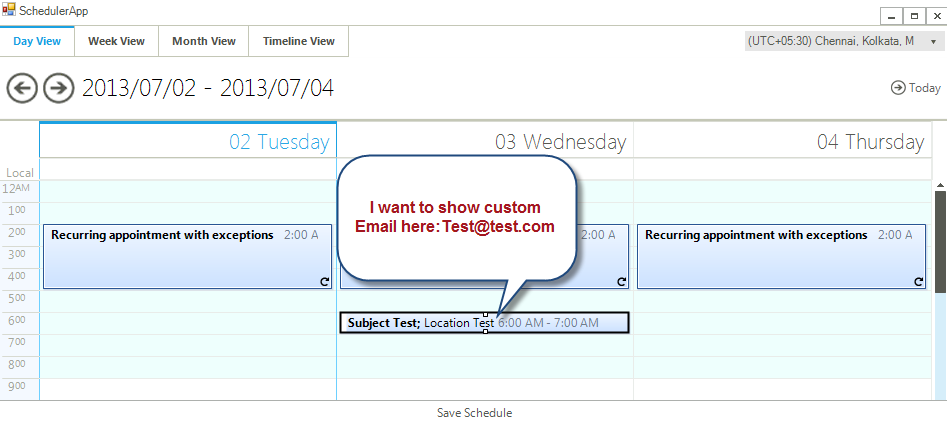Open the Month View tab

click(204, 41)
